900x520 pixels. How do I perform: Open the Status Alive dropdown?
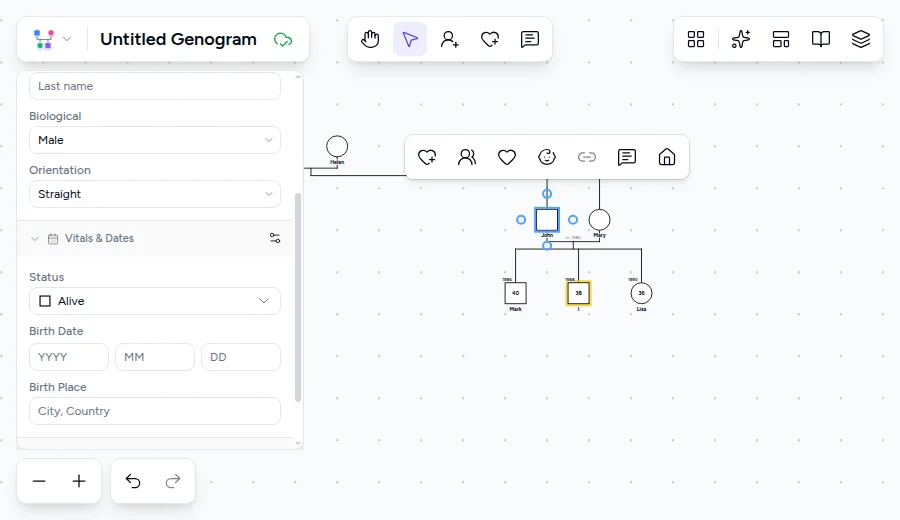click(155, 301)
